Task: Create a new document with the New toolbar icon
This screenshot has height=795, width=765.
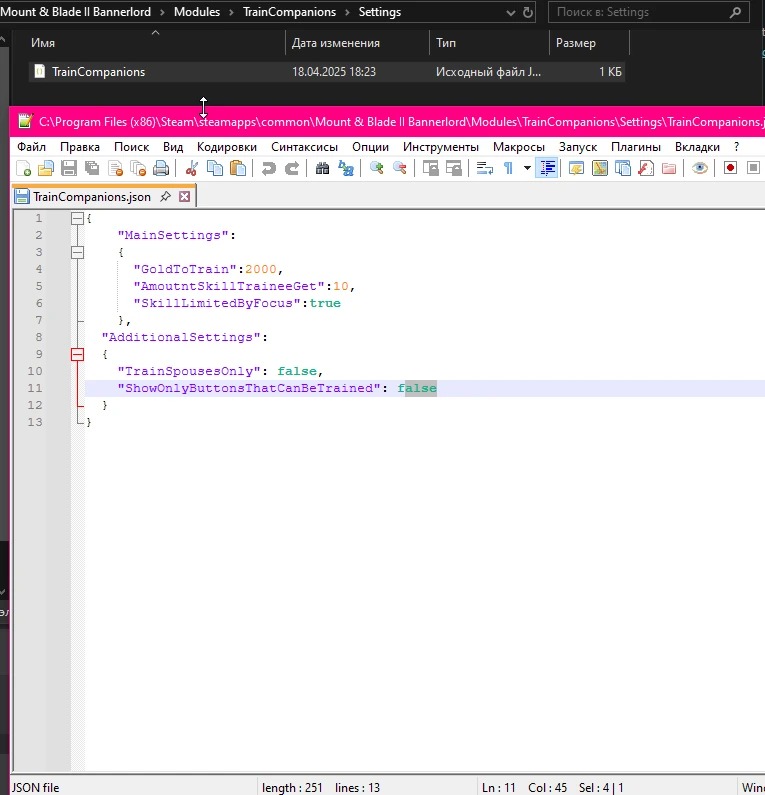Action: click(x=23, y=168)
